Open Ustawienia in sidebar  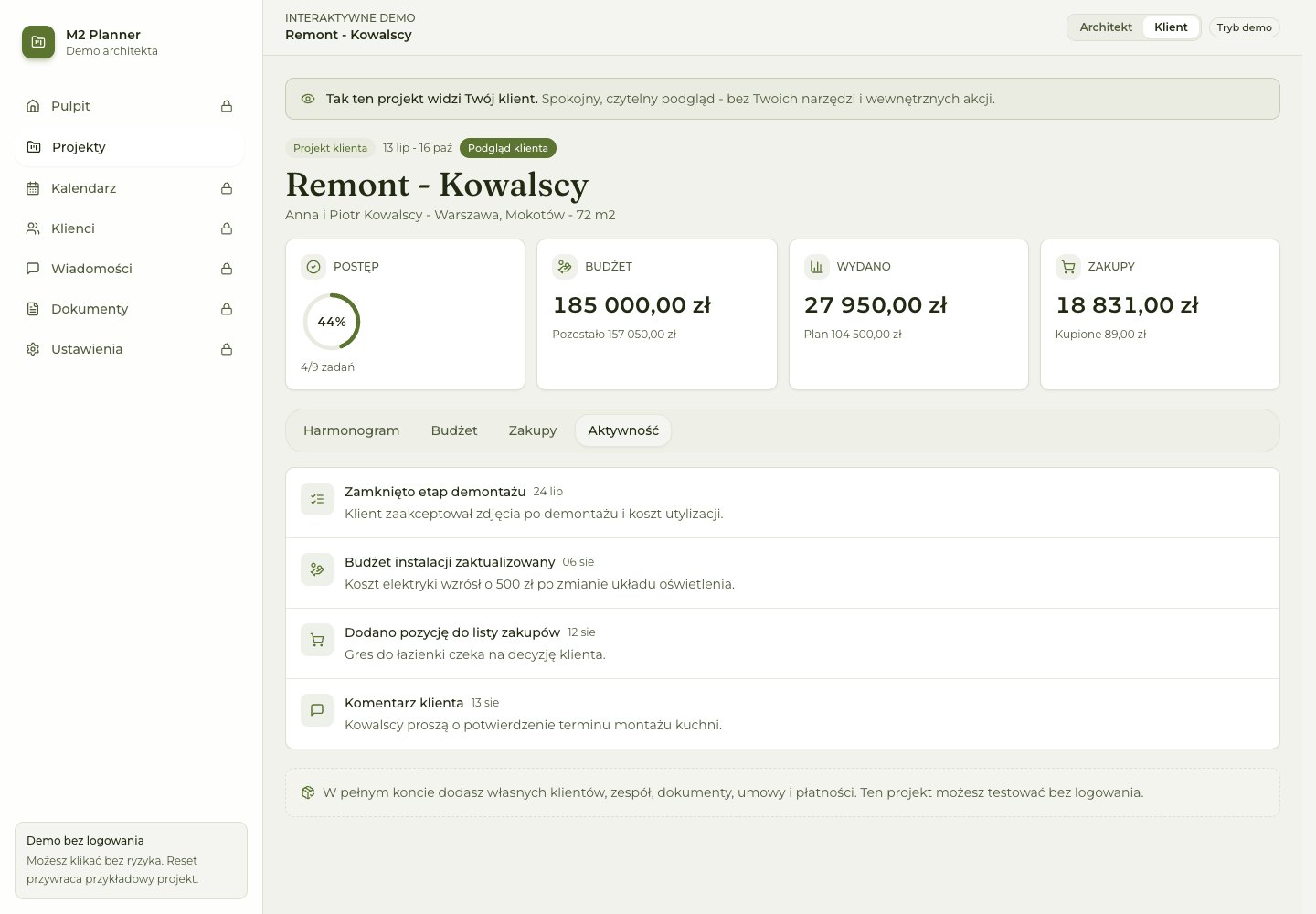[x=129, y=349]
